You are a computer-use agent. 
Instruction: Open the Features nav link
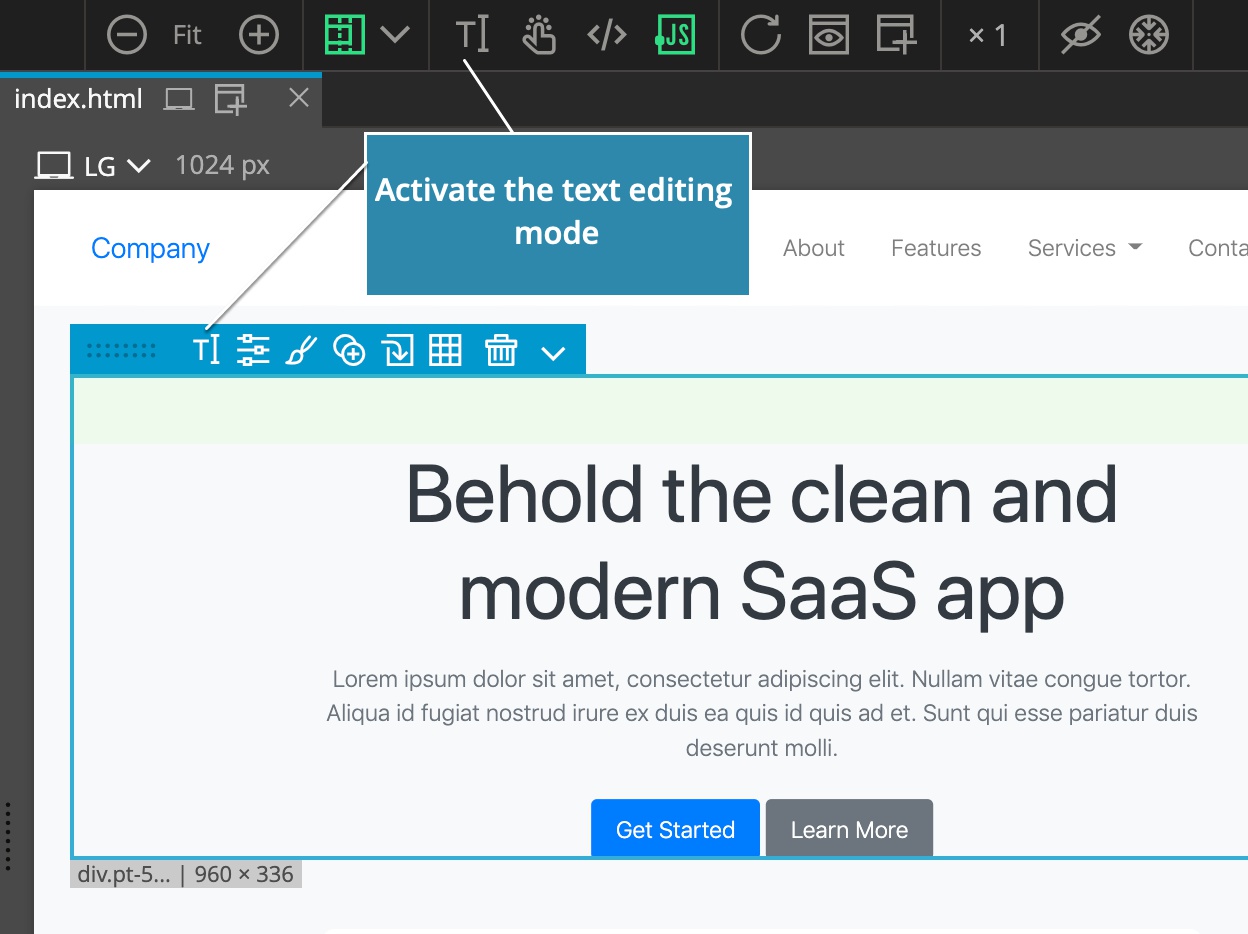point(936,248)
